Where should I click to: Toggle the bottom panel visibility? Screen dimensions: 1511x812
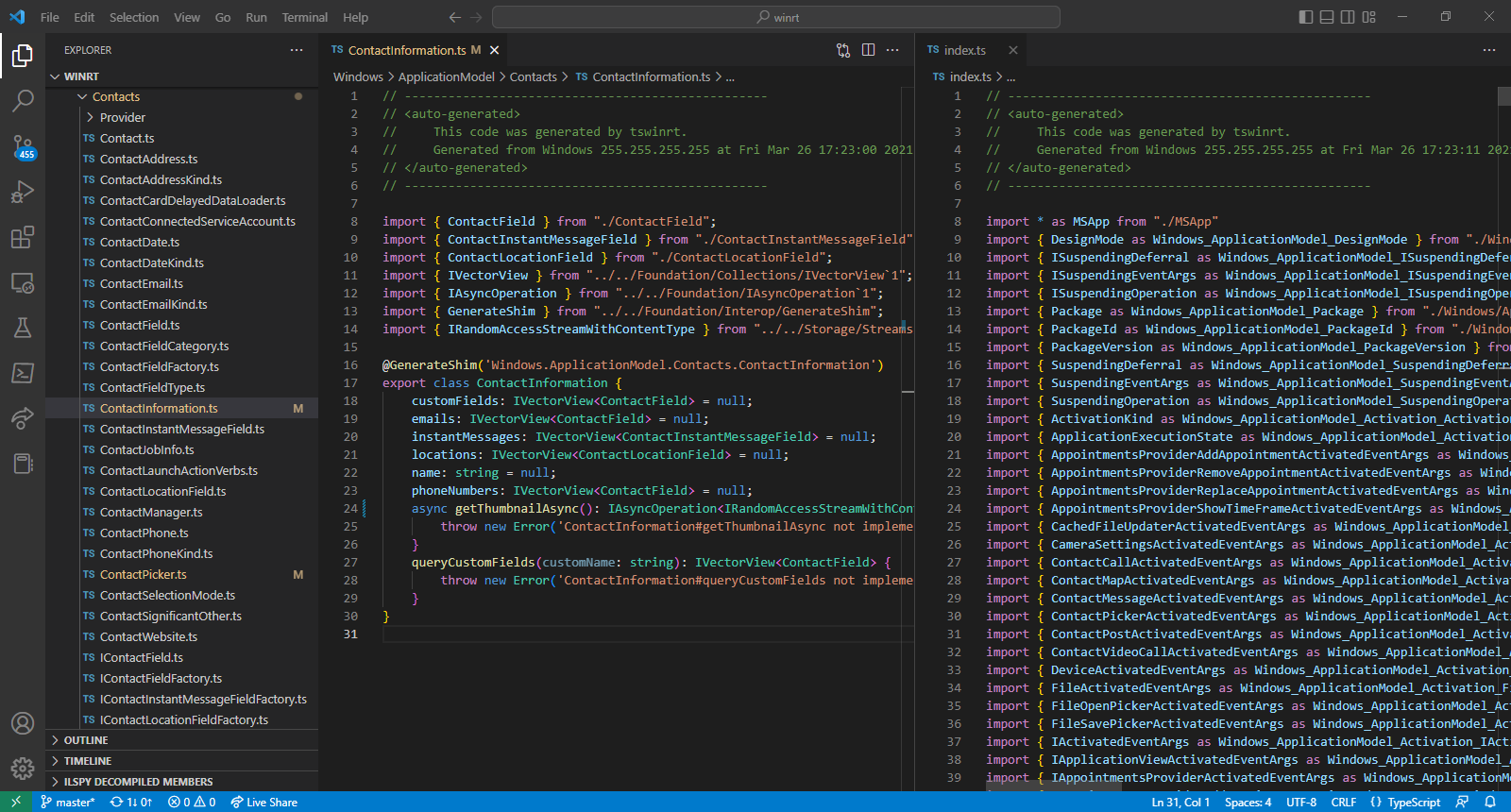point(1327,17)
